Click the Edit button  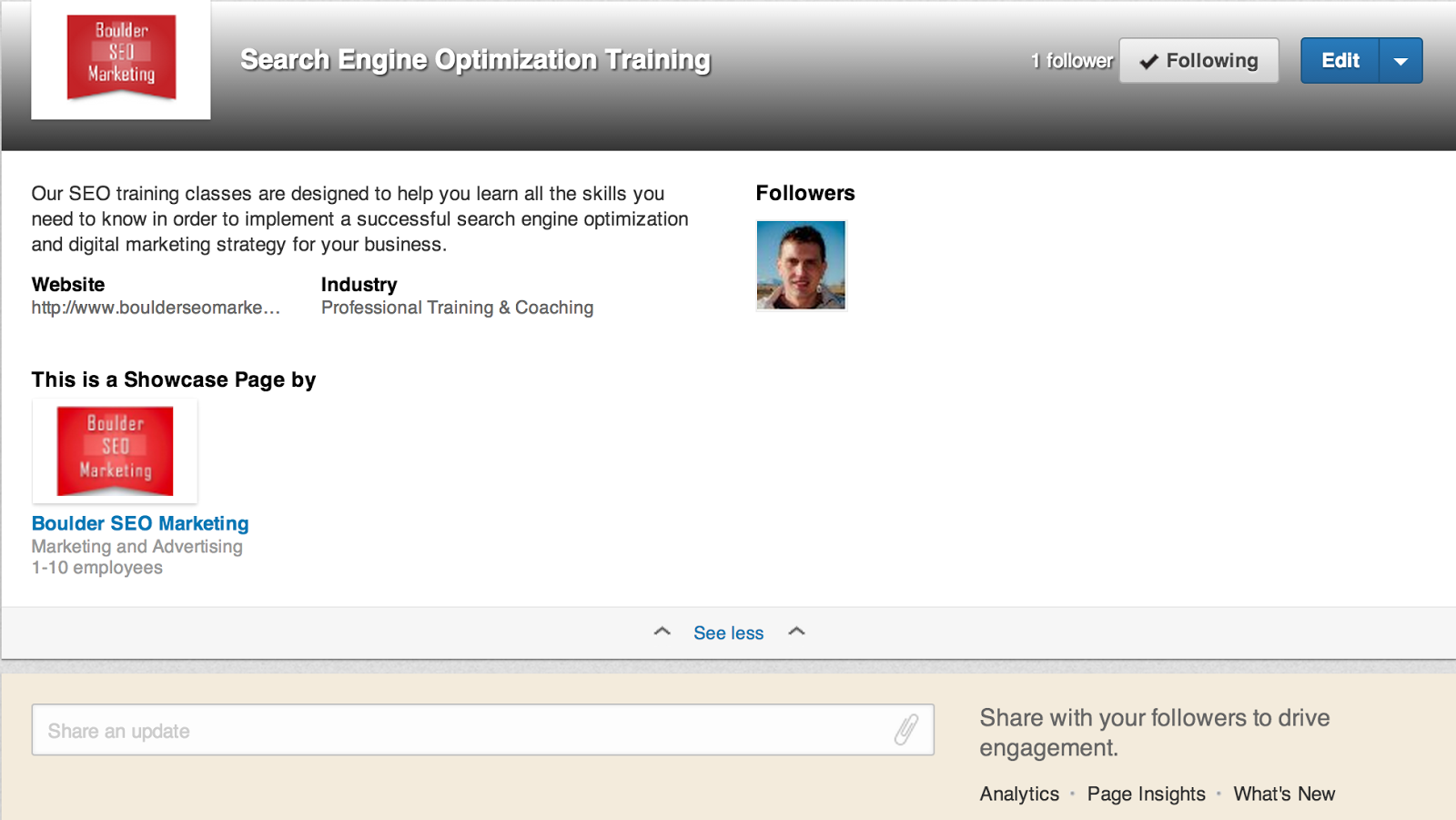[x=1340, y=61]
